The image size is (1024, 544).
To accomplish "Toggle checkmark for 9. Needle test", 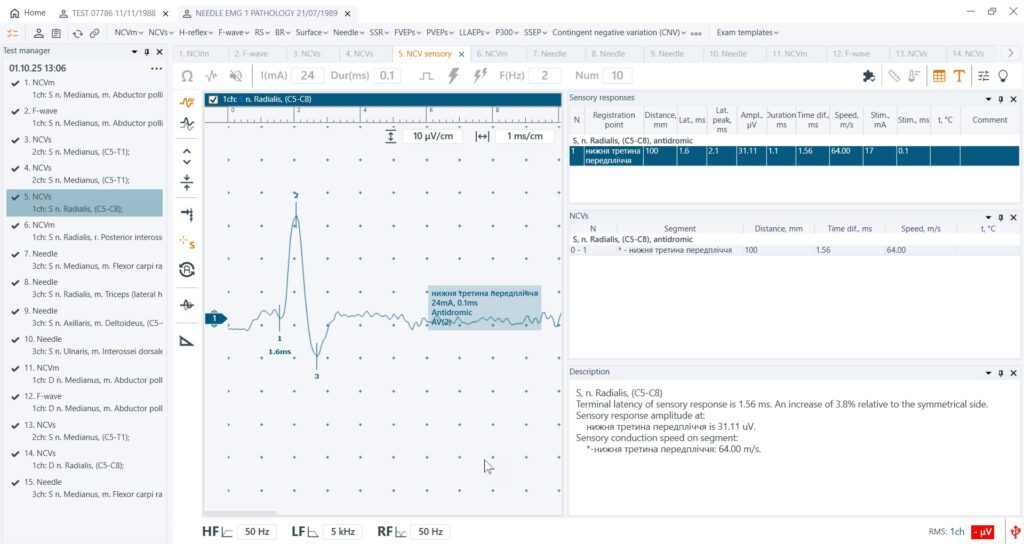I will (x=15, y=311).
